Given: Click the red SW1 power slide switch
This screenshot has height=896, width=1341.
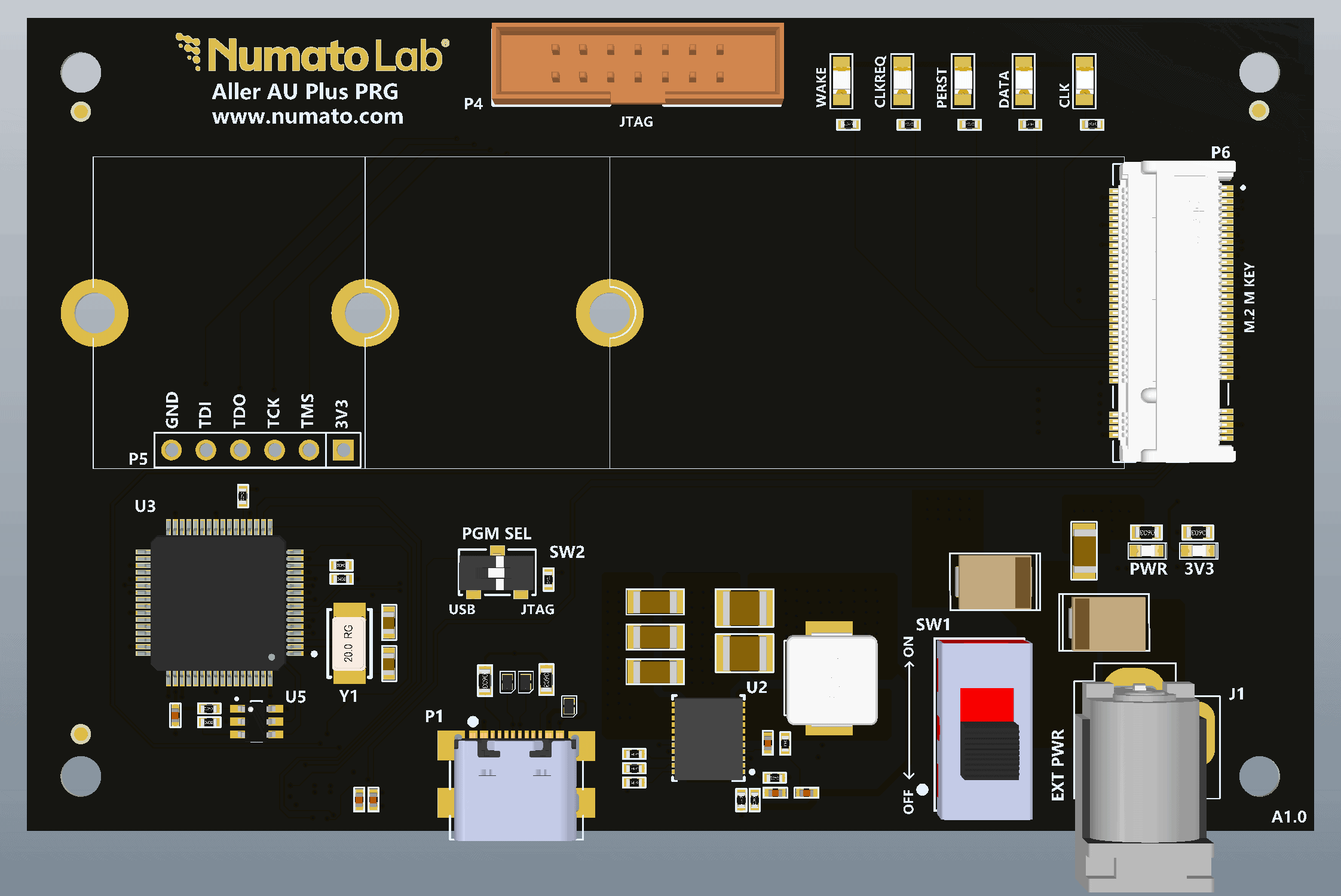Looking at the screenshot, I should click(985, 729).
